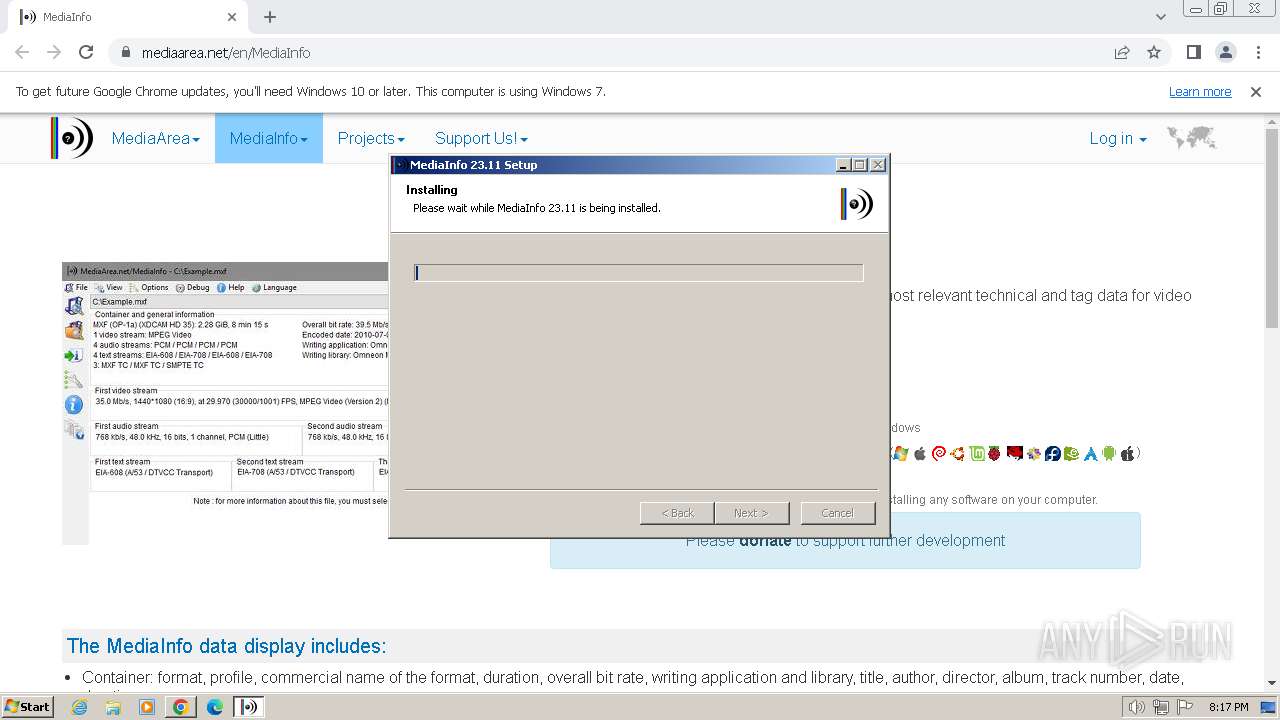Dismiss the Chrome update notice
Screen dimensions: 1280x720
tap(1256, 91)
